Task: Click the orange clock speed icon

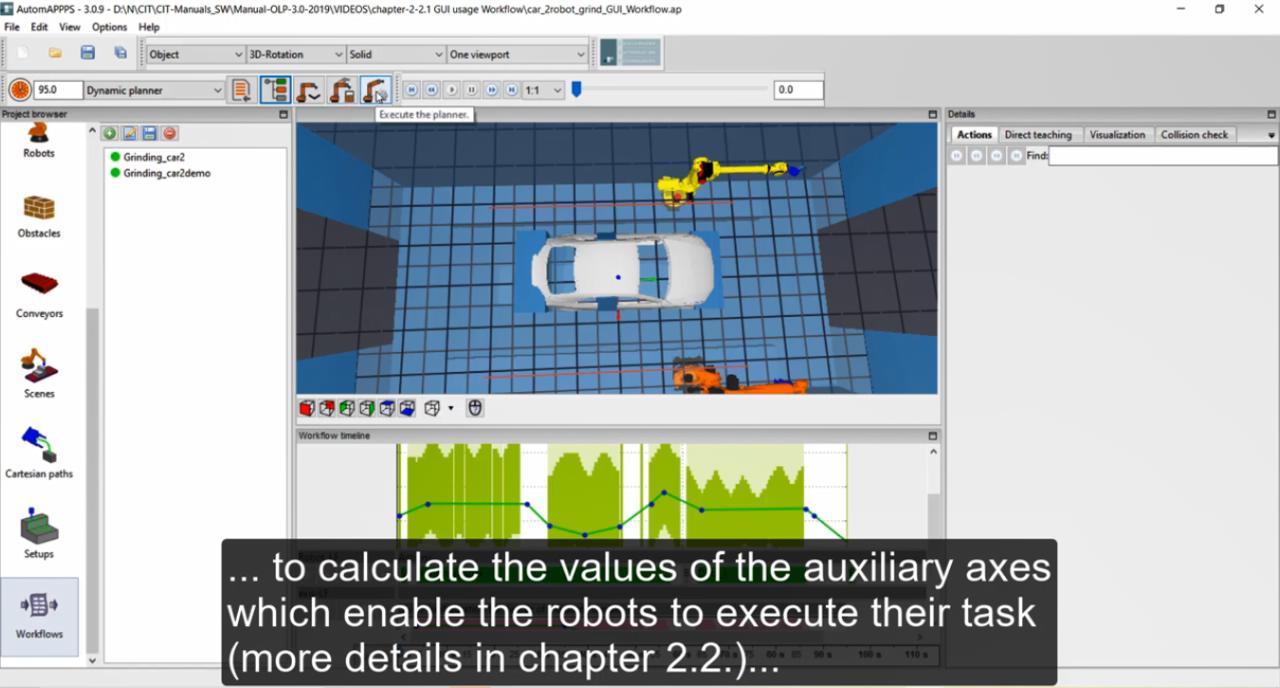Action: (x=19, y=90)
